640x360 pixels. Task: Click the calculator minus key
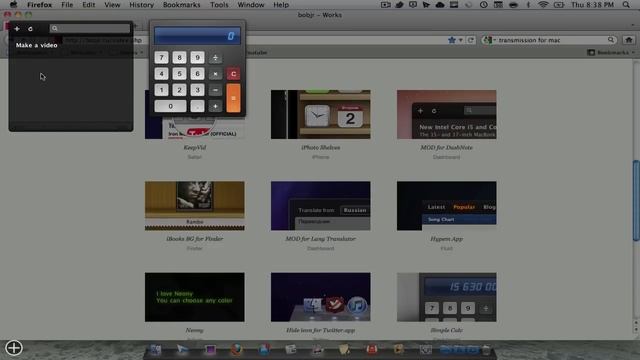(x=215, y=90)
